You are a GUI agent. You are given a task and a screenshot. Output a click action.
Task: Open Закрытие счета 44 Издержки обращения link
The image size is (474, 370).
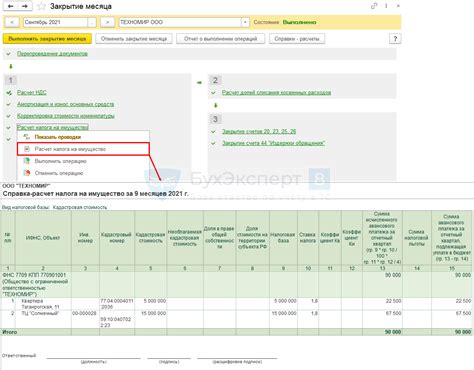pyautogui.click(x=273, y=143)
